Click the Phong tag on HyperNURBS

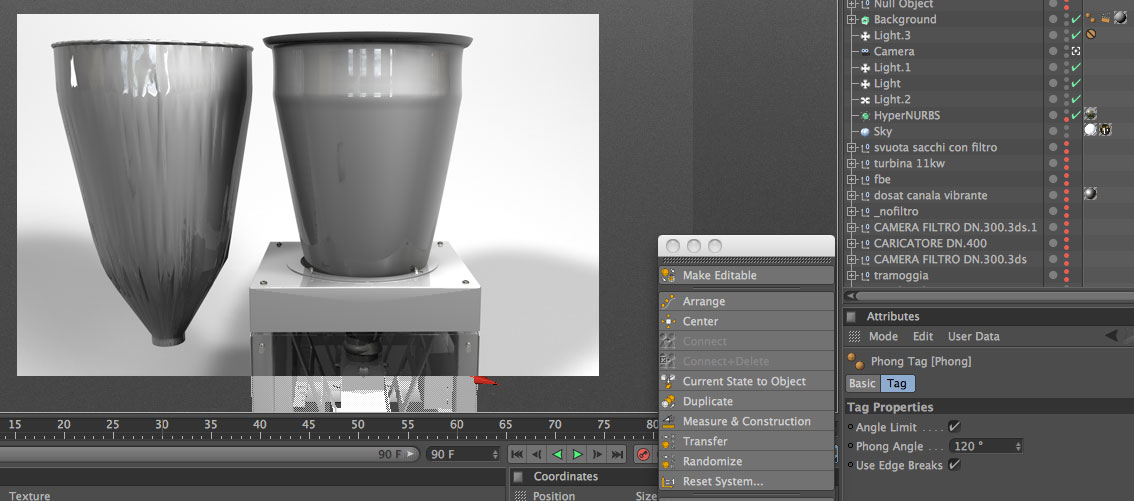pyautogui.click(x=1091, y=115)
